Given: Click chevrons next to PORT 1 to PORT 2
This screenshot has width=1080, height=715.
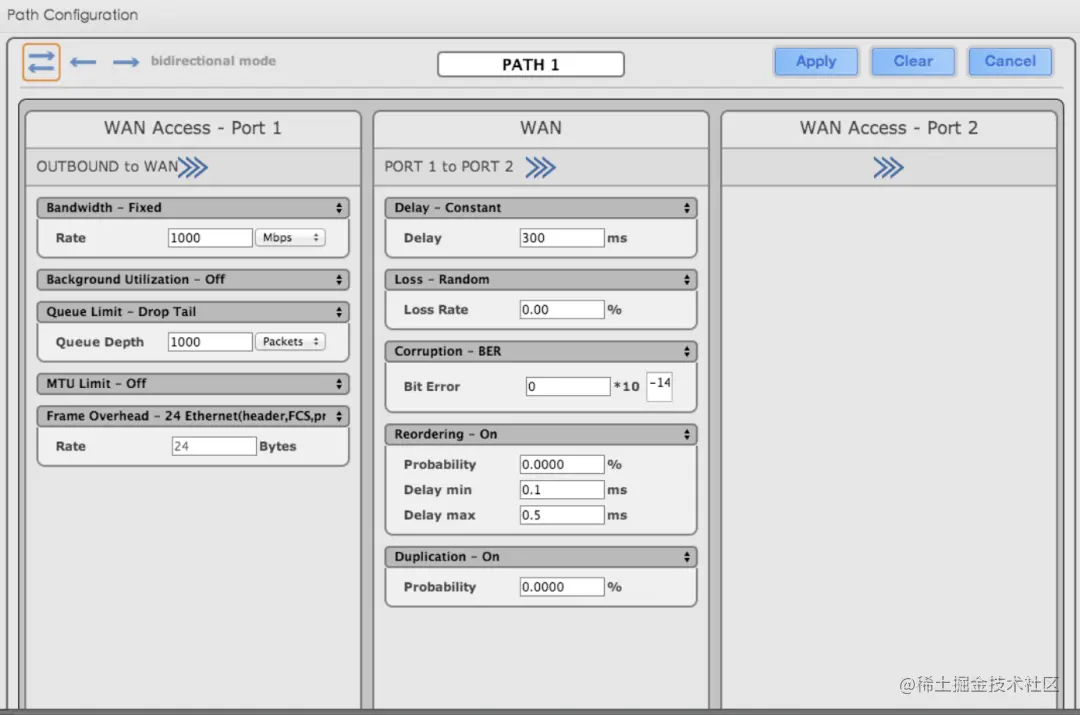Looking at the screenshot, I should click(x=541, y=167).
